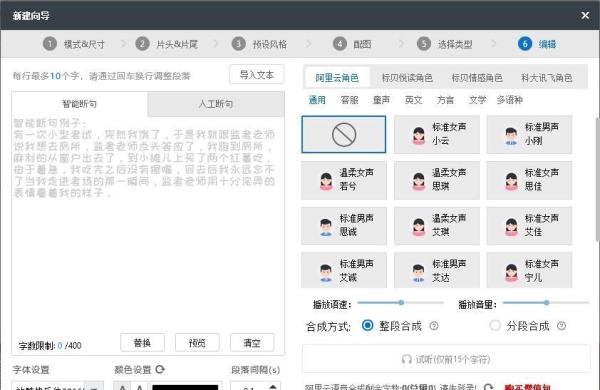Click the 替换 button
Screen dimensions: 600x390
pos(142,343)
